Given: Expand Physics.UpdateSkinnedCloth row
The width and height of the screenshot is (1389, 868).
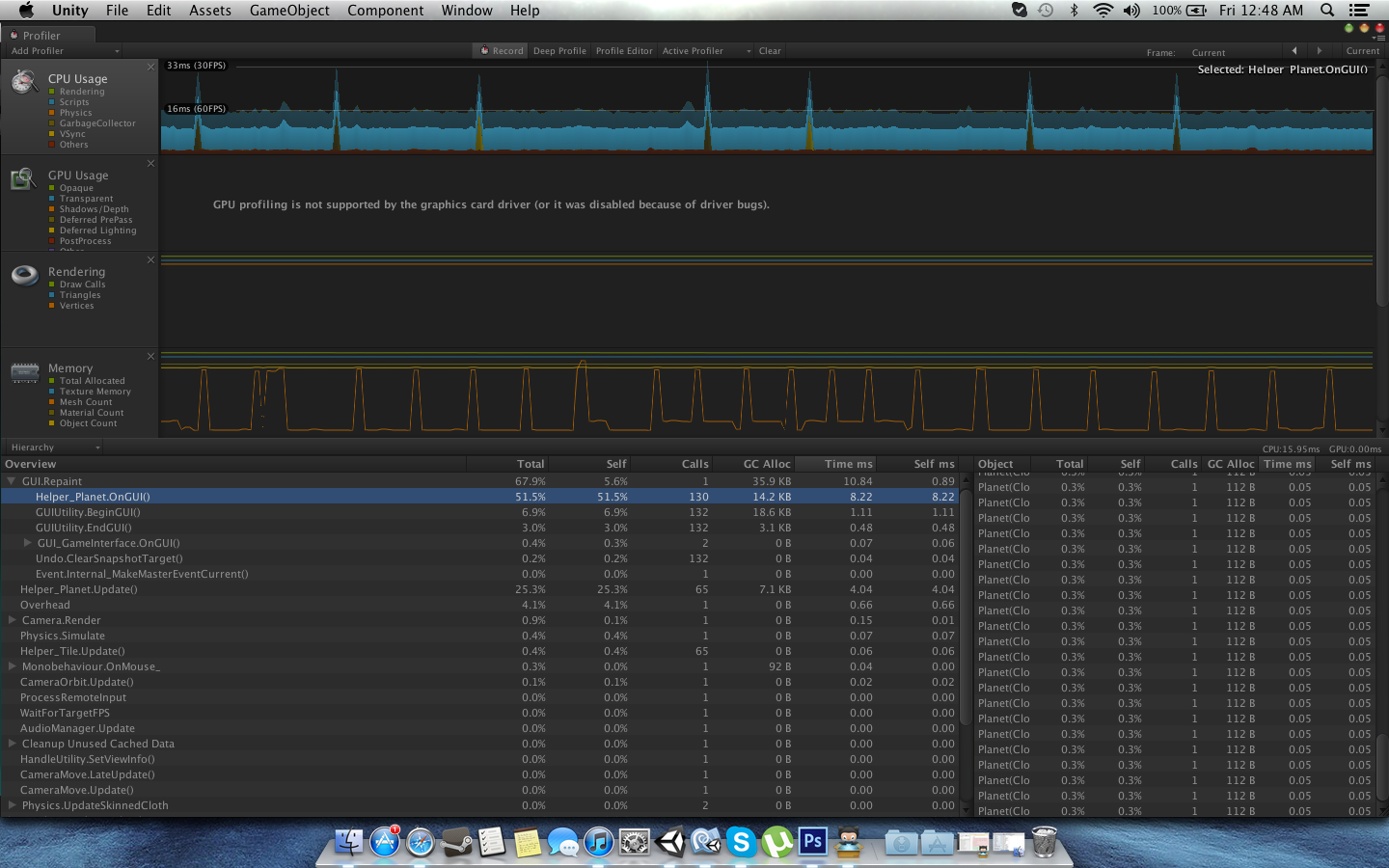Looking at the screenshot, I should coord(12,805).
